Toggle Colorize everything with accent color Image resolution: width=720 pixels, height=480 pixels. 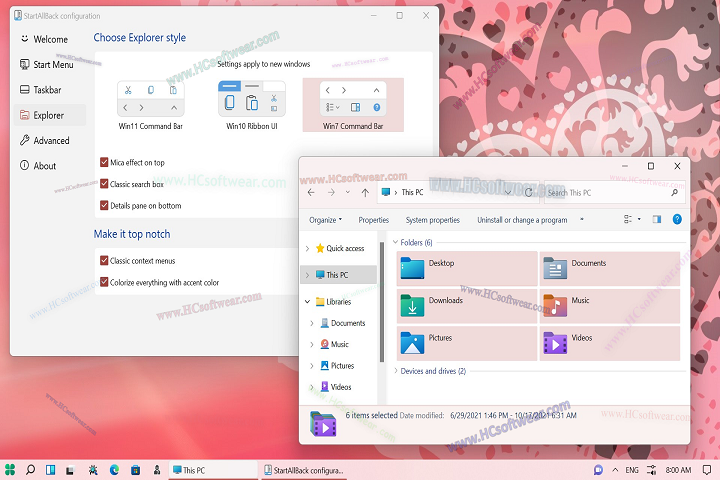click(104, 282)
